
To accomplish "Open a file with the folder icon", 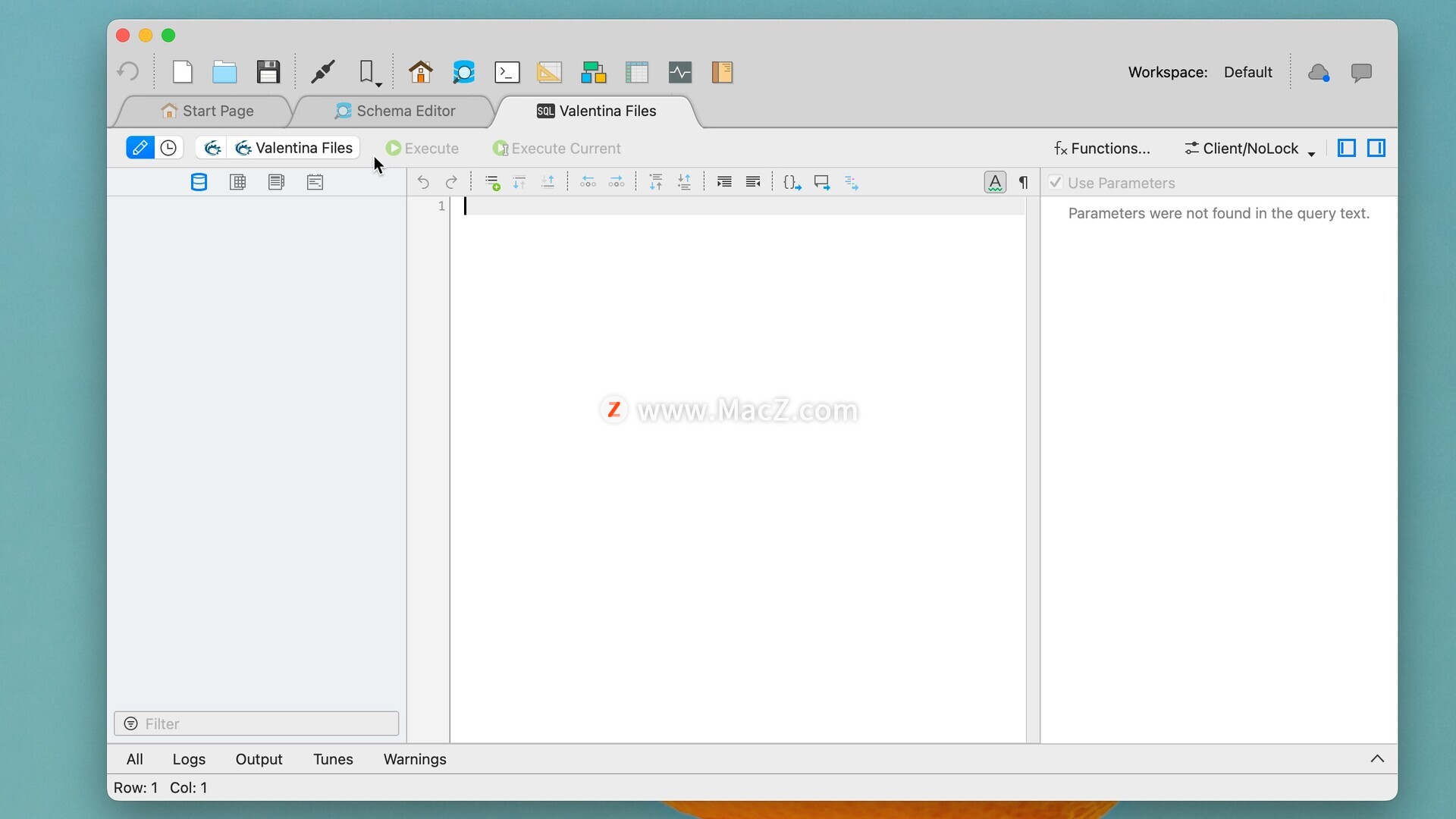I will click(x=224, y=72).
